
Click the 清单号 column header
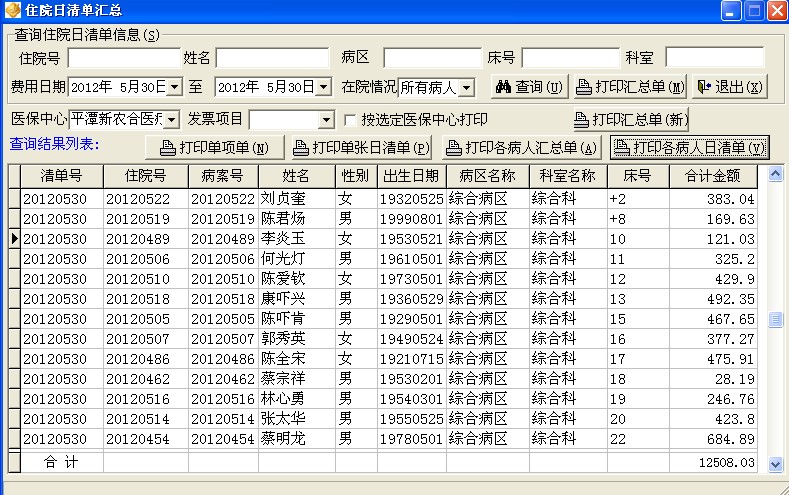[61, 176]
